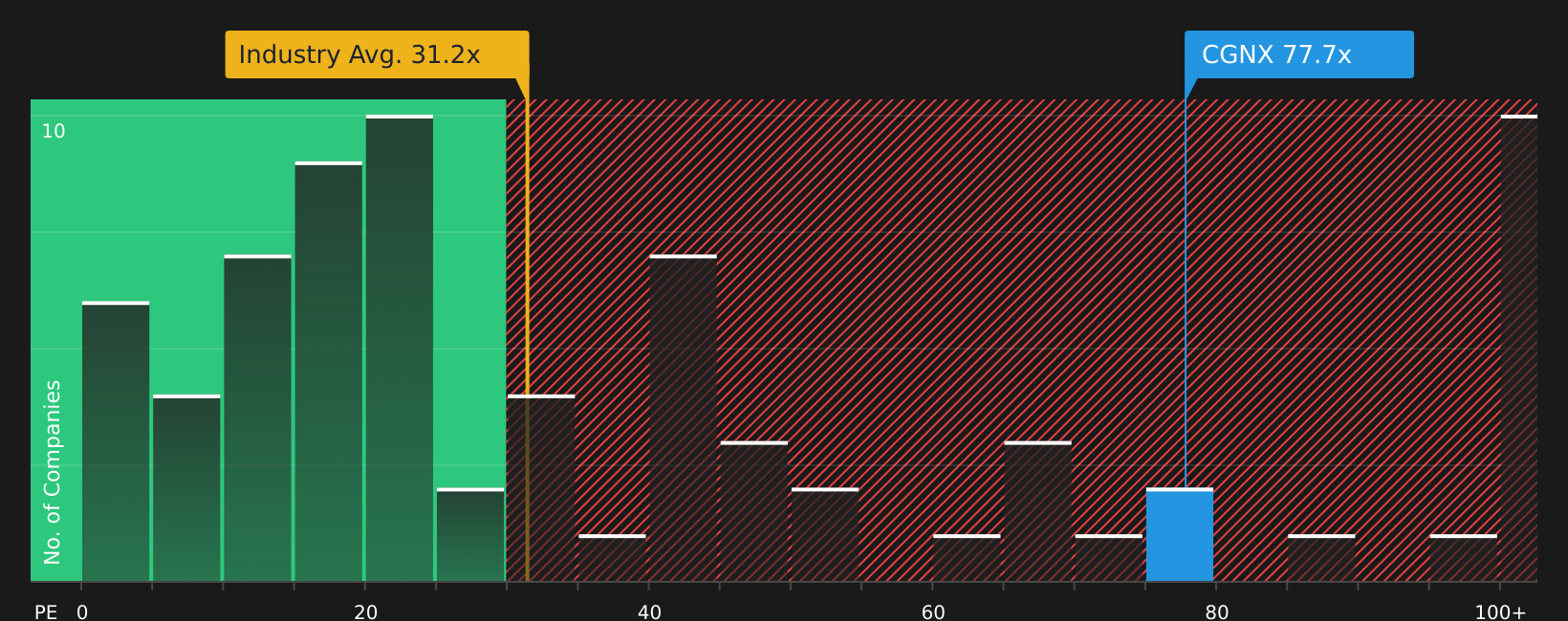Screen dimensions: 1568x621
Task: Click the x-axis tick label 80
Action: [1217, 612]
